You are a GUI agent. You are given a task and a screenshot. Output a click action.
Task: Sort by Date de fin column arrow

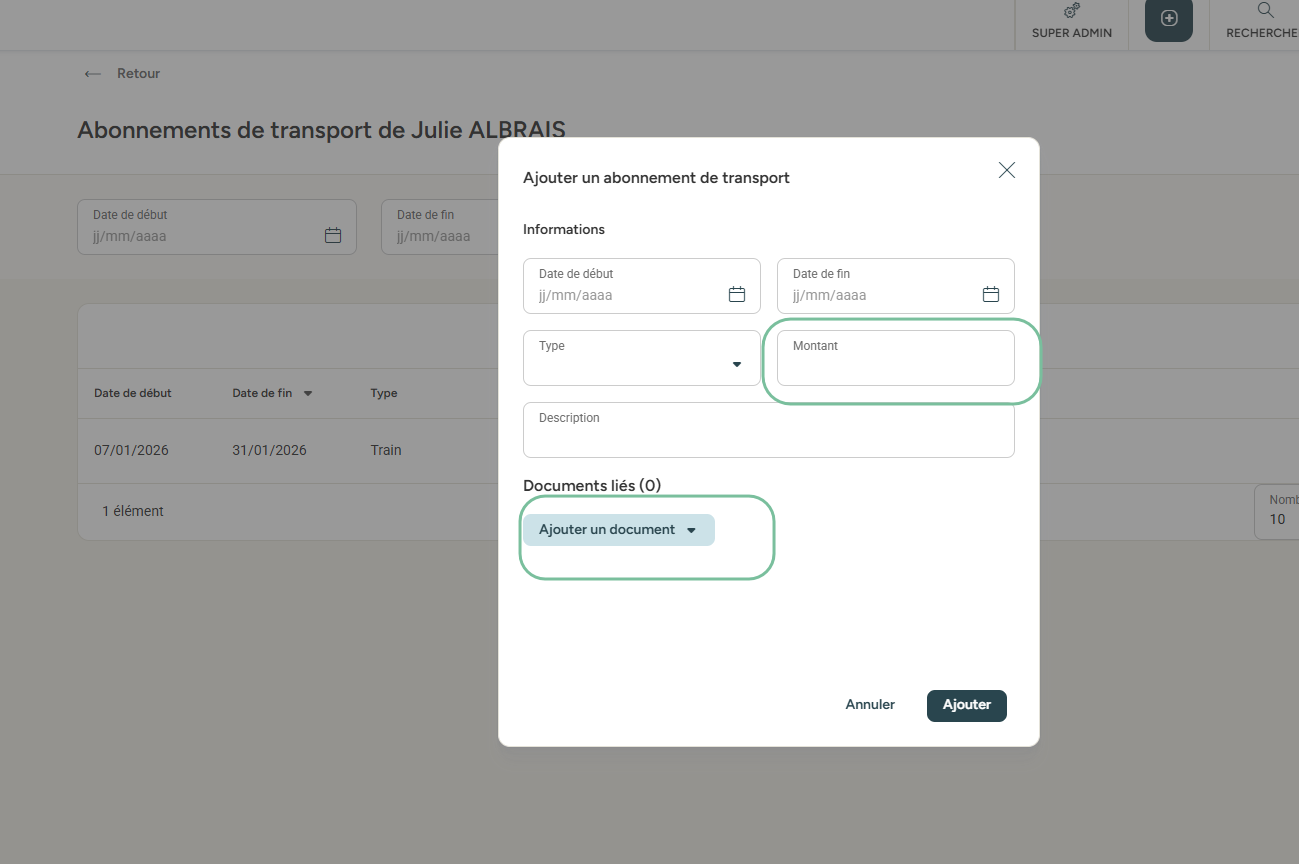click(x=308, y=394)
